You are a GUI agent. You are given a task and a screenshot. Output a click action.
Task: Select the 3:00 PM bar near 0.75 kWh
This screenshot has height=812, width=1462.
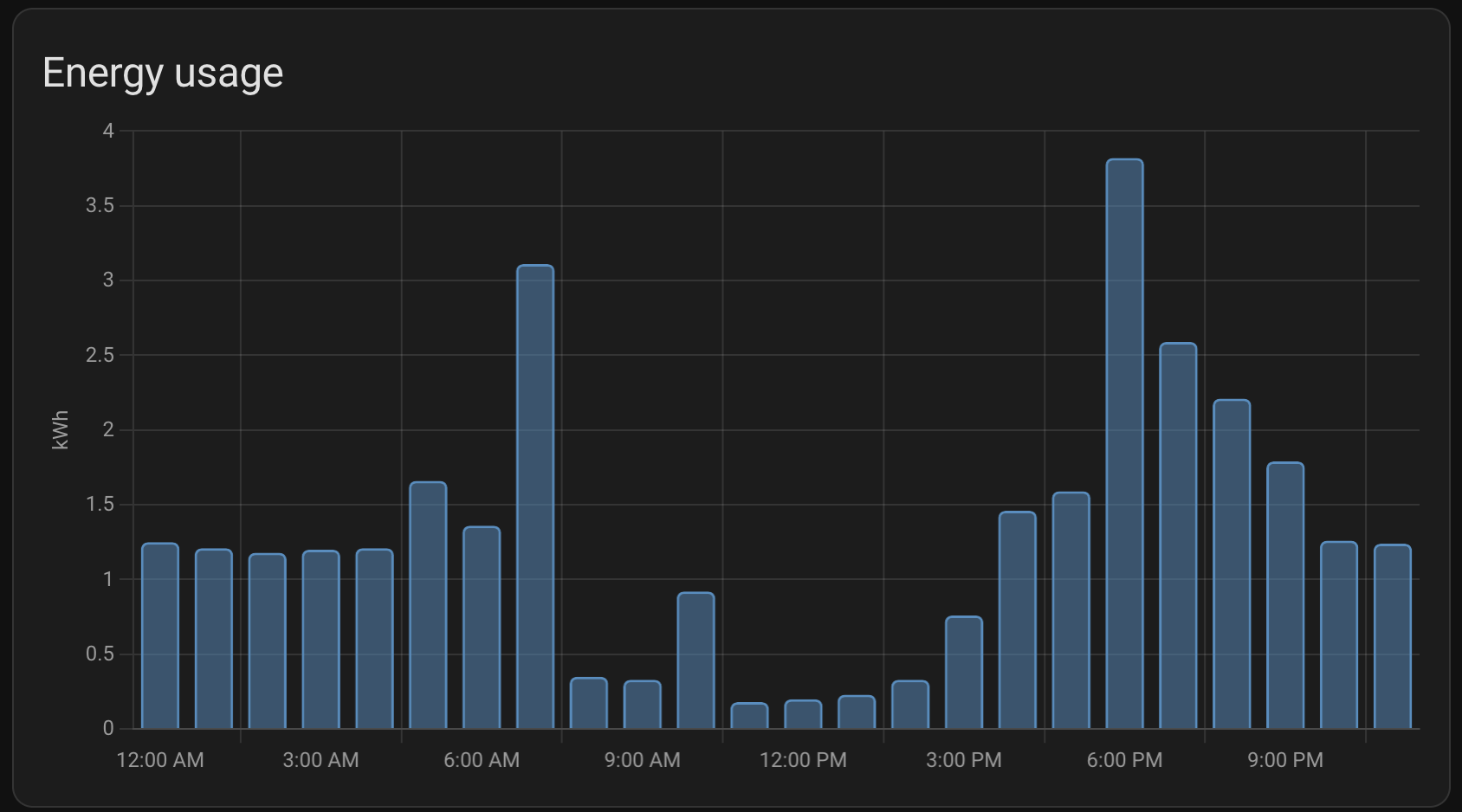coord(964,672)
